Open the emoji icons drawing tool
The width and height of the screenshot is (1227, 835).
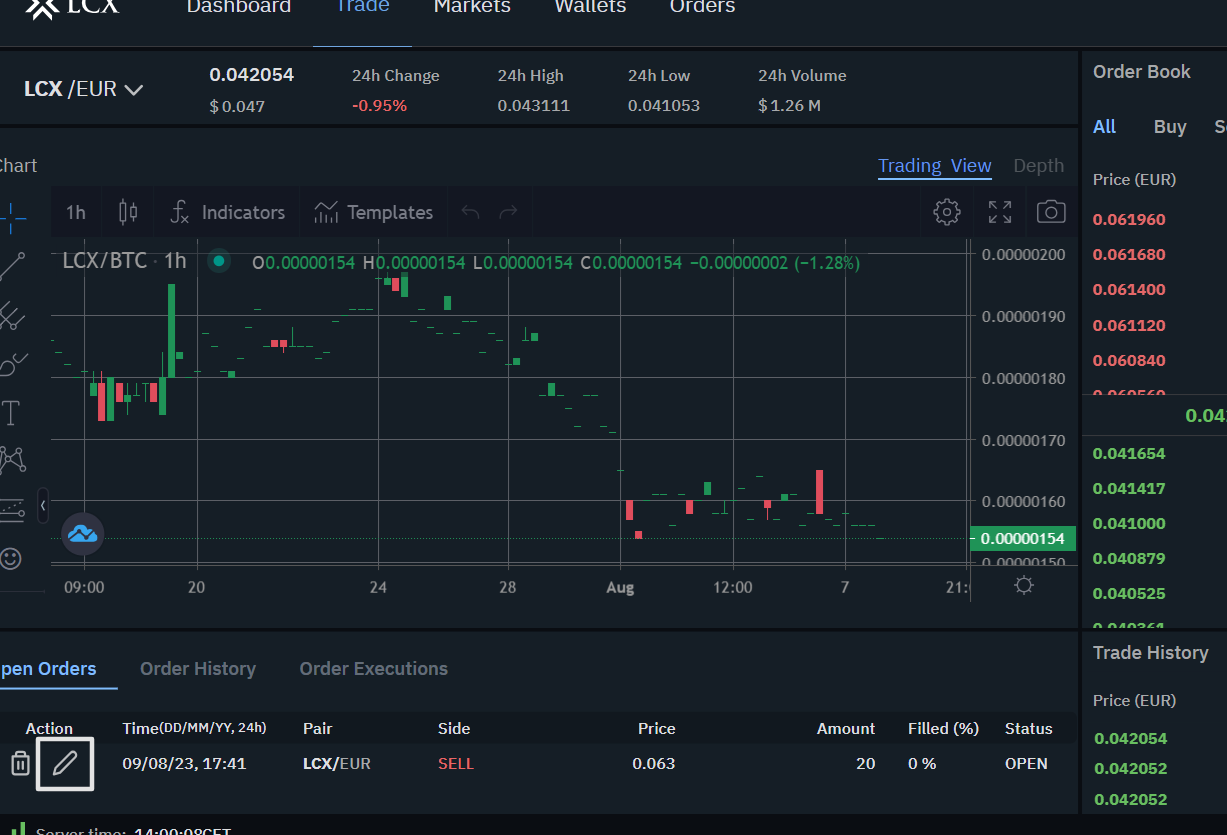(x=11, y=558)
